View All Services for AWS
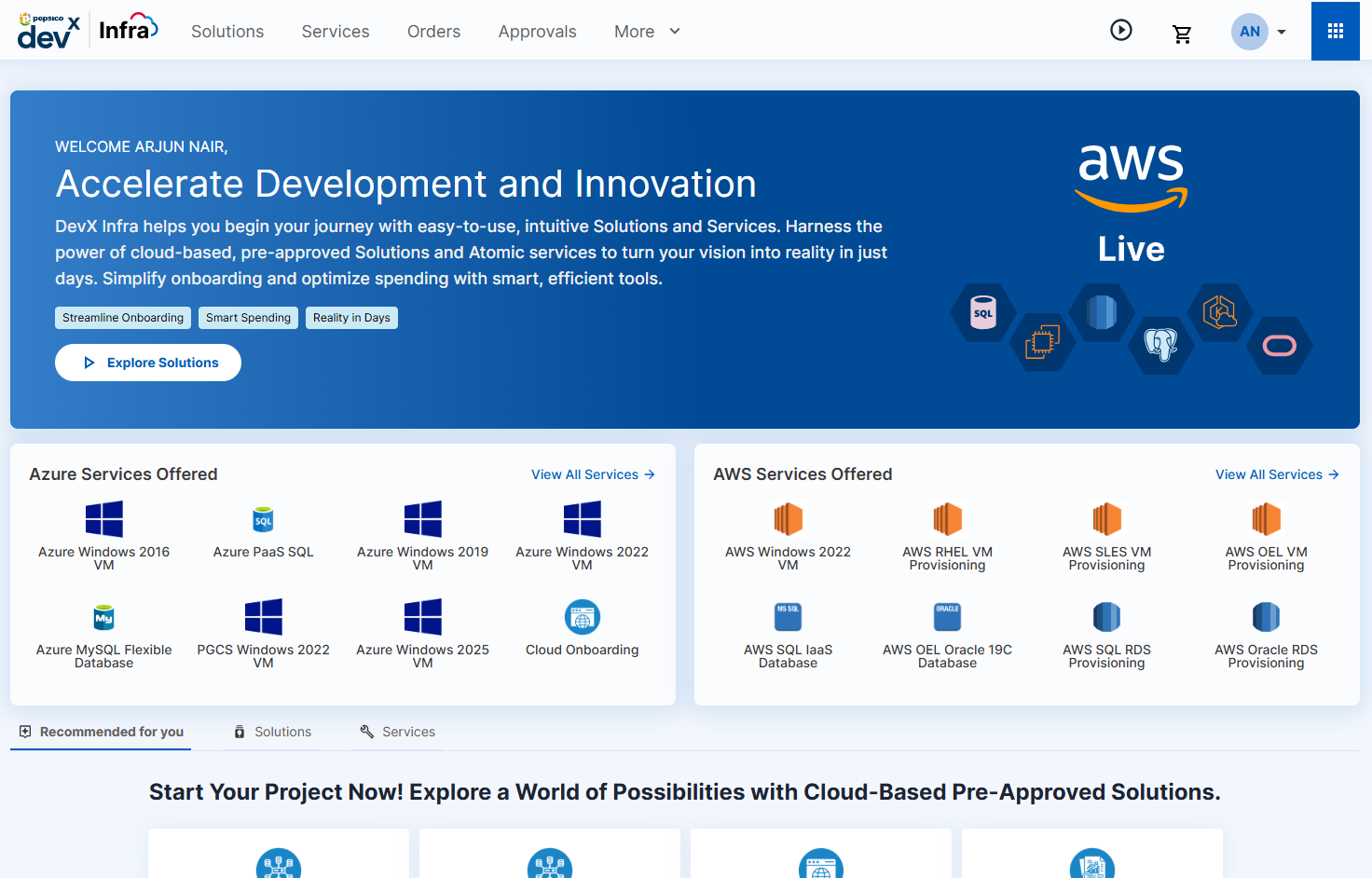This screenshot has height=878, width=1372. [1278, 474]
